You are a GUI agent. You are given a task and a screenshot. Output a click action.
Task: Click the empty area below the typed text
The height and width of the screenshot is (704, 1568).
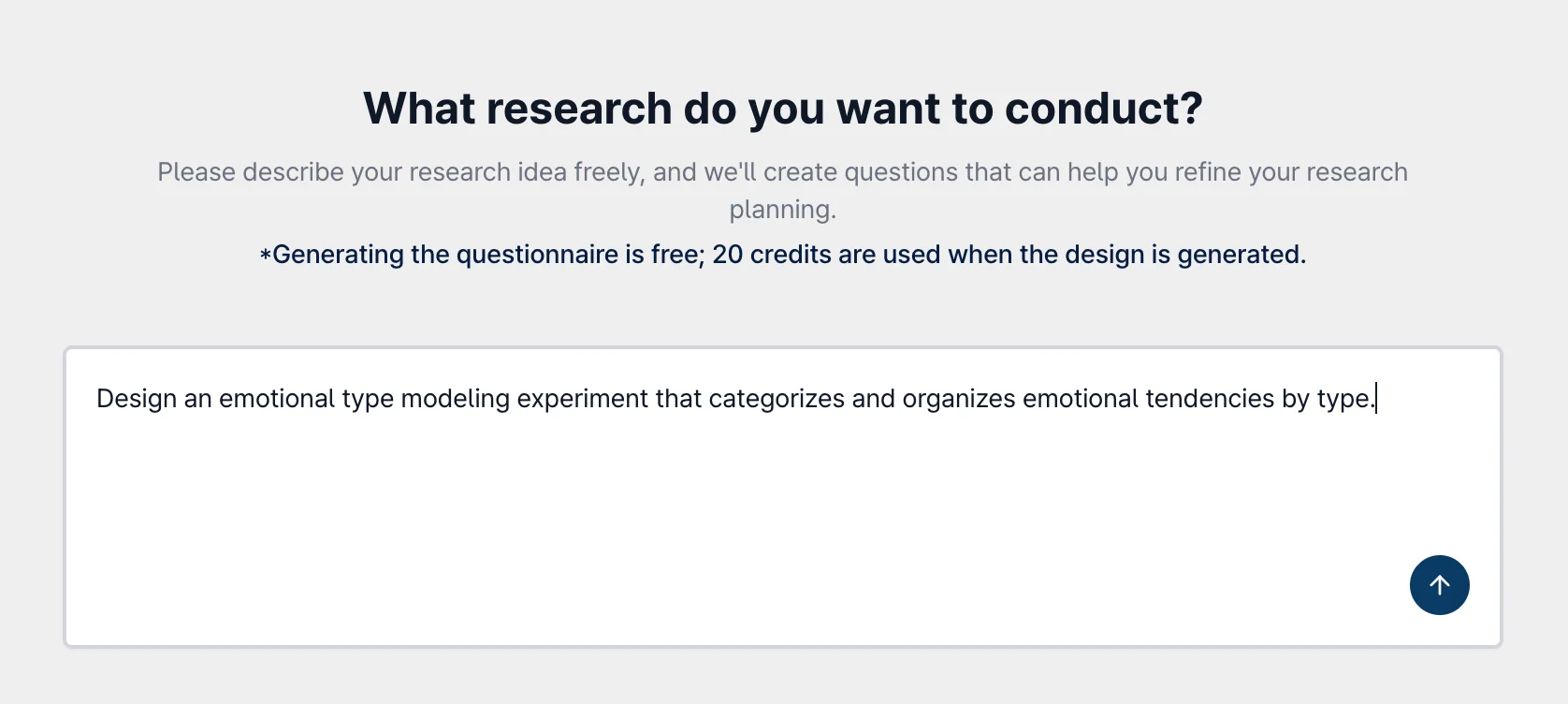pyautogui.click(x=730, y=524)
